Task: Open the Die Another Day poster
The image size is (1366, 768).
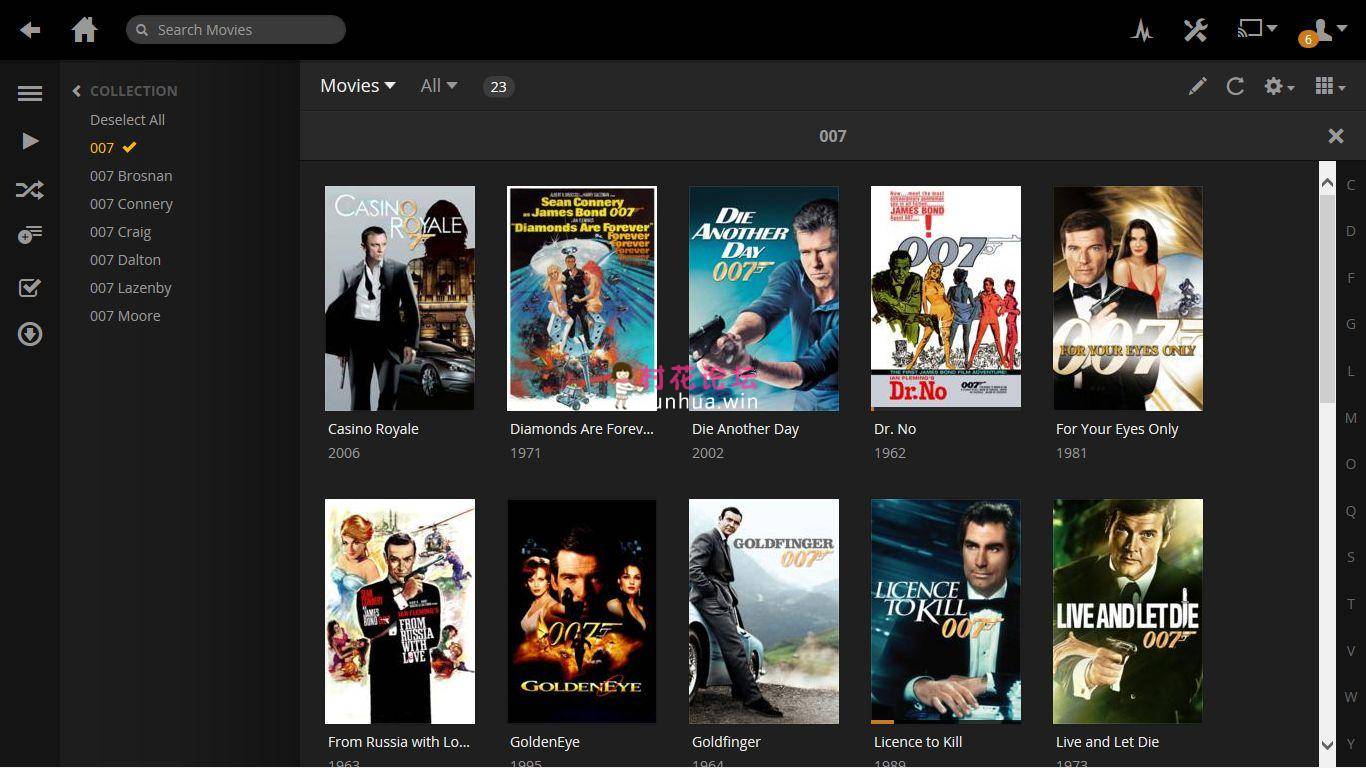Action: pos(764,298)
